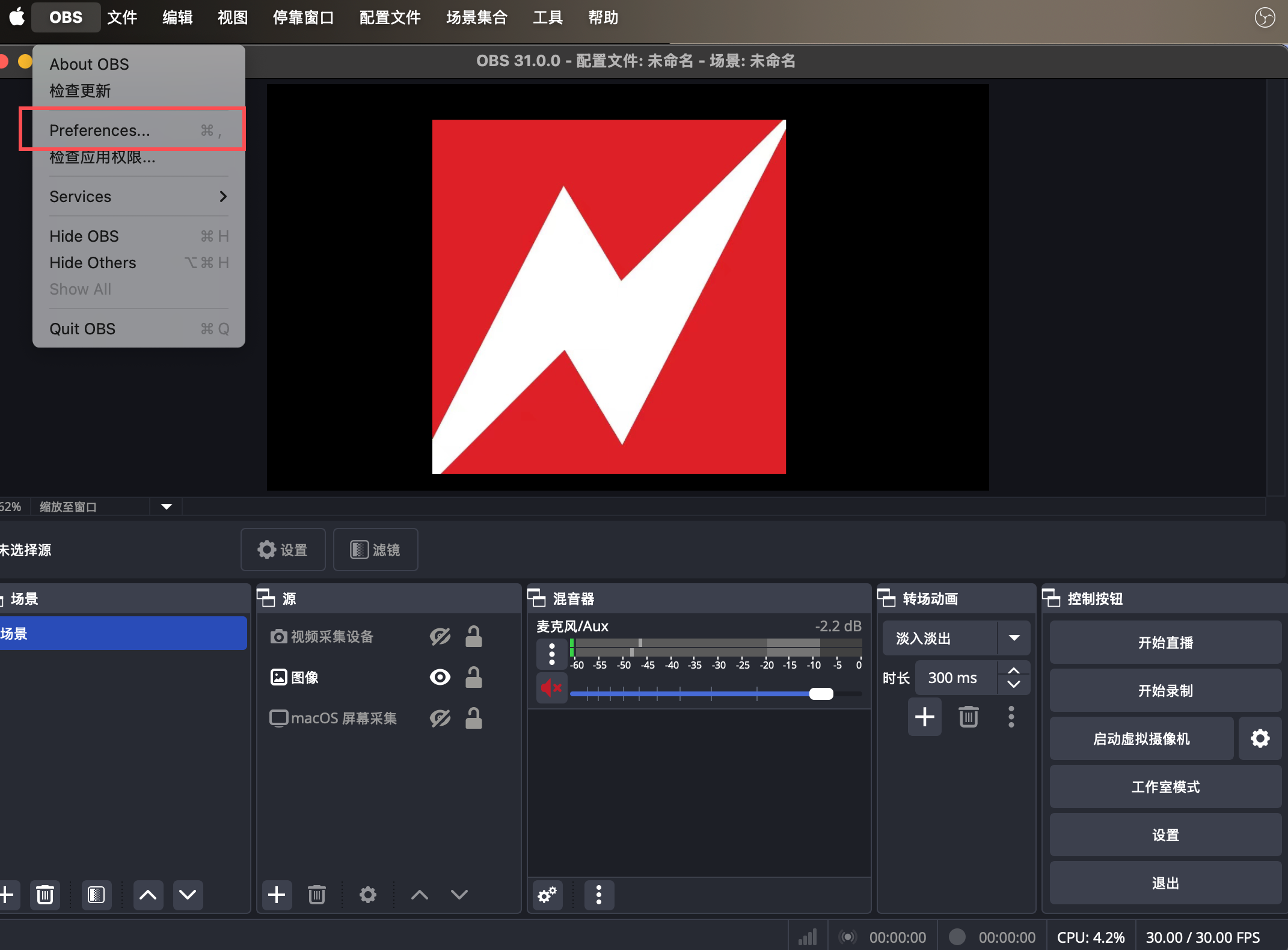
Task: Click 启动虚拟摄像机 button
Action: tap(1141, 738)
